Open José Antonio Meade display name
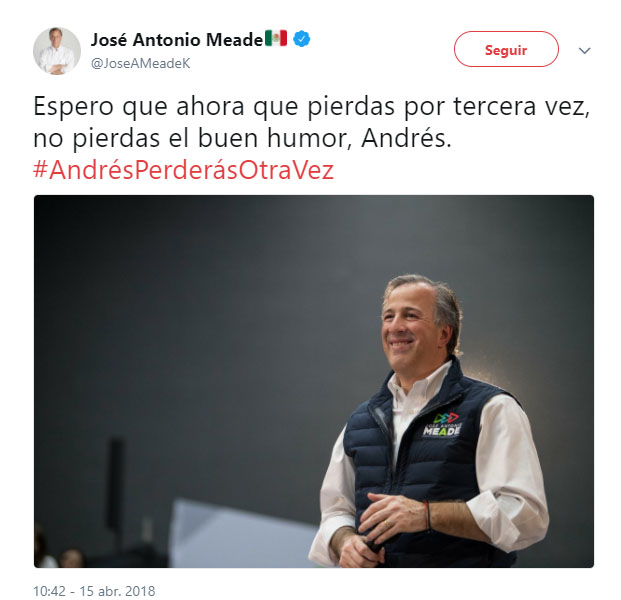Viewport: 621px width, 600px height. 177,39
